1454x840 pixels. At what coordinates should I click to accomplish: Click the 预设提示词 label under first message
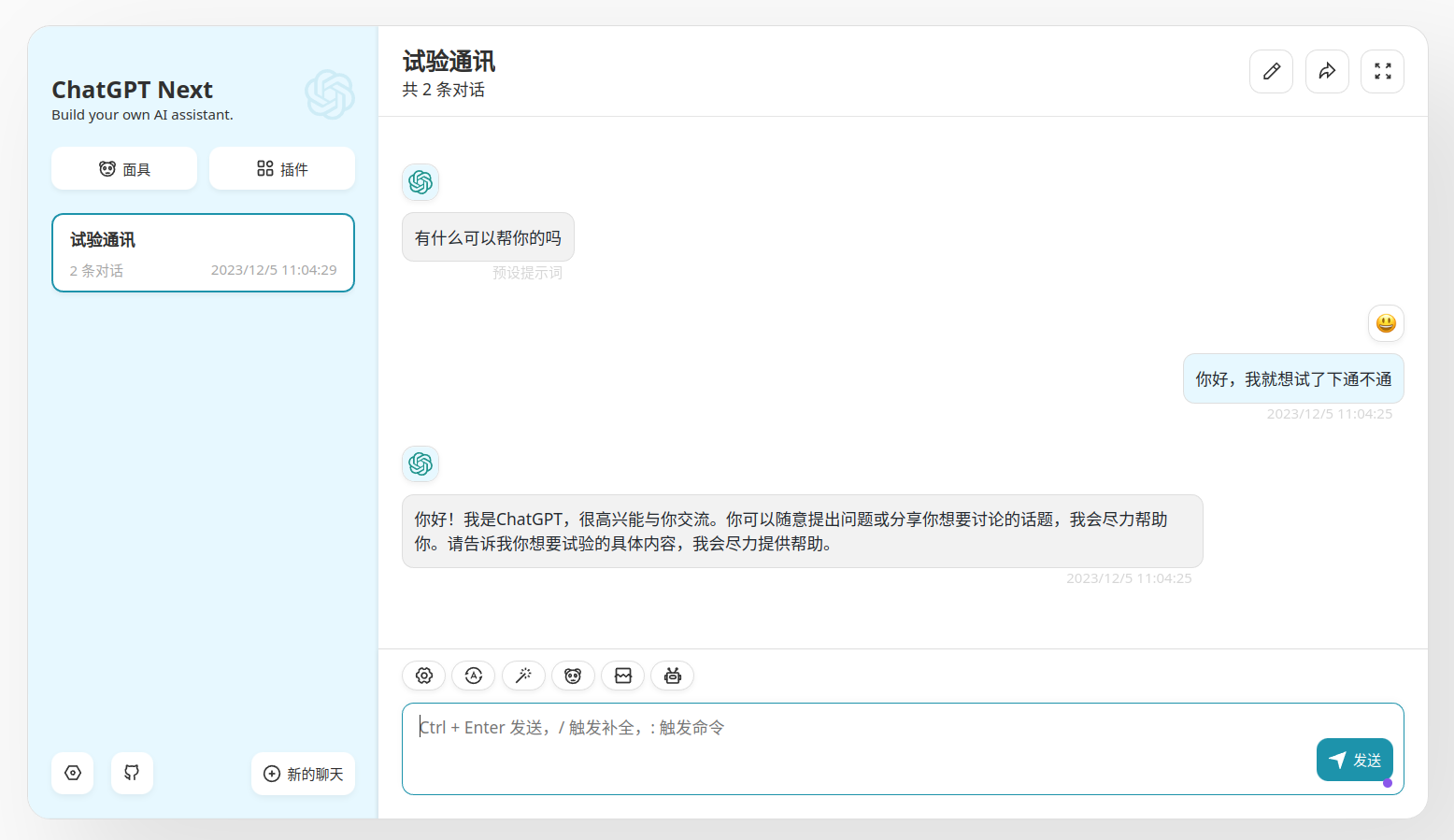[527, 273]
